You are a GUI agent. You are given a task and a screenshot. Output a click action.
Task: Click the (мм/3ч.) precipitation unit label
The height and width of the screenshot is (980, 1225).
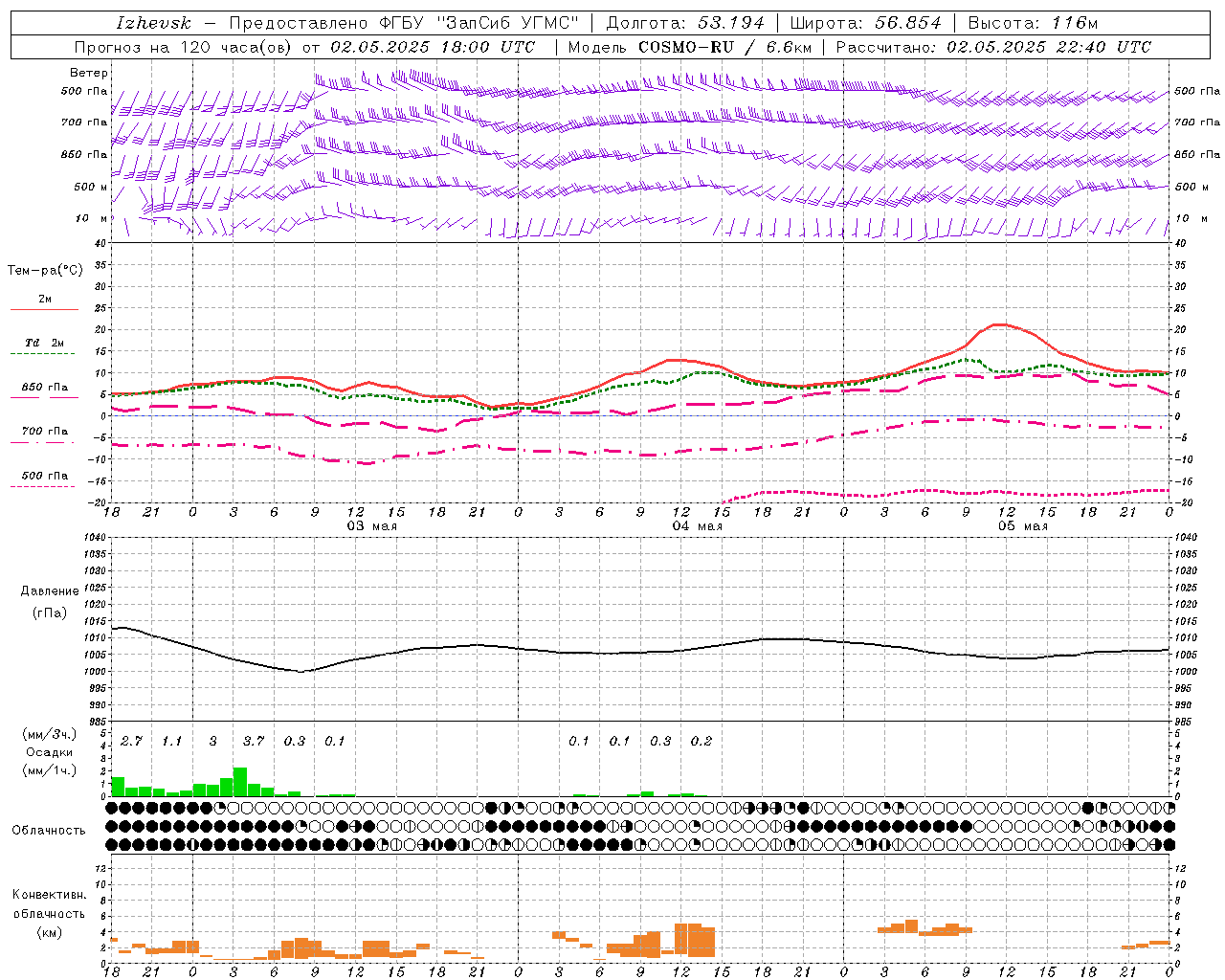(x=49, y=734)
